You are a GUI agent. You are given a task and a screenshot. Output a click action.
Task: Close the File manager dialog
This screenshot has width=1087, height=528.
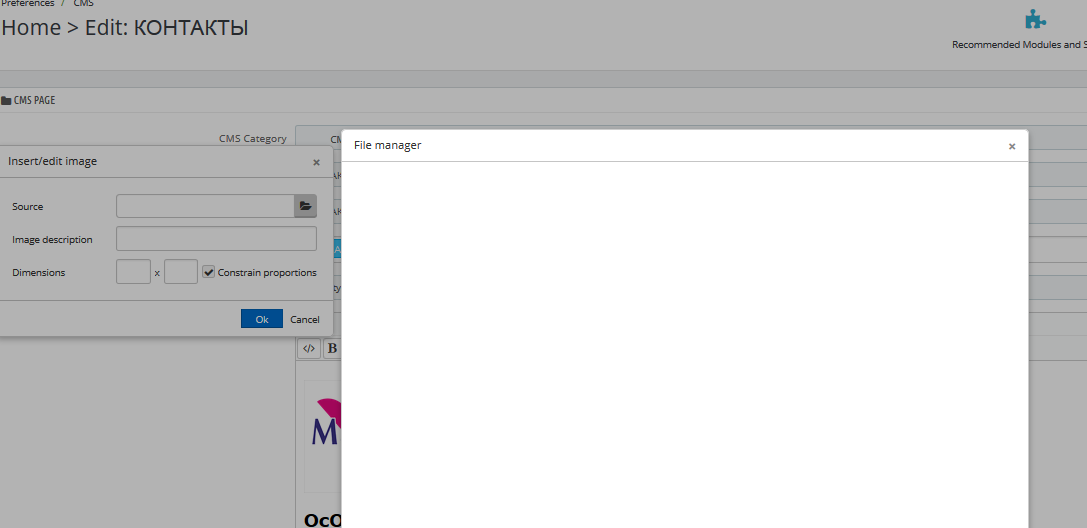click(1012, 146)
